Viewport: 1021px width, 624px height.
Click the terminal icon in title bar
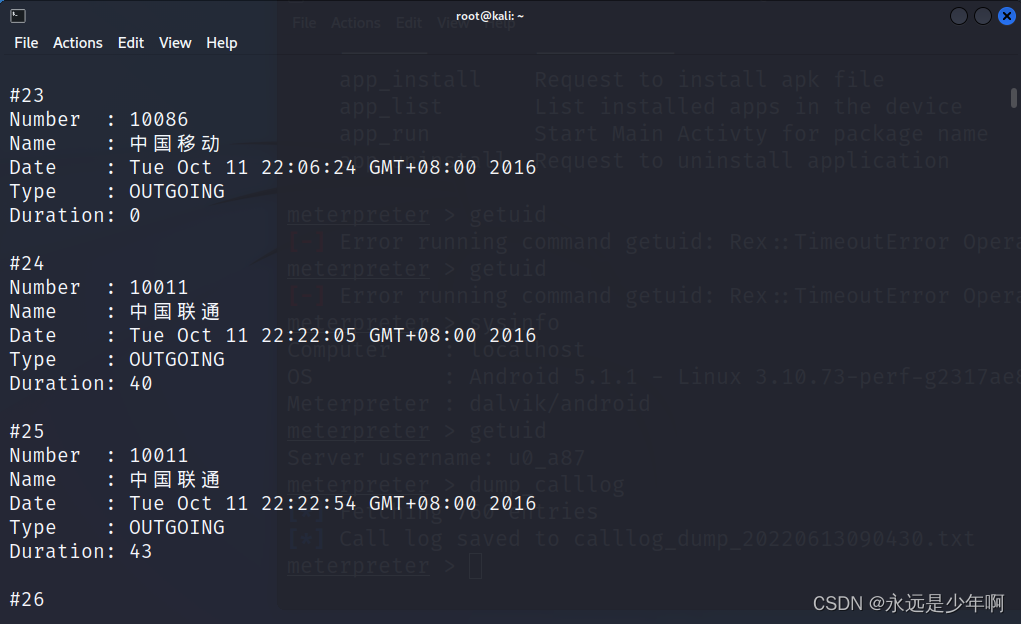tap(18, 16)
